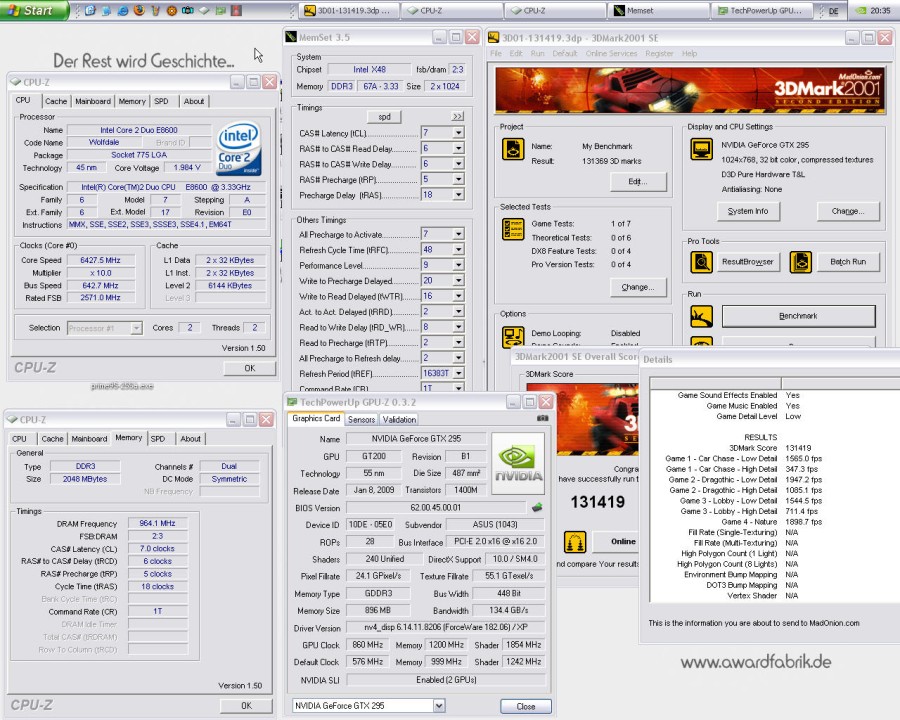900x720 pixels.
Task: Click the Options demo looping icon
Action: pyautogui.click(x=513, y=337)
